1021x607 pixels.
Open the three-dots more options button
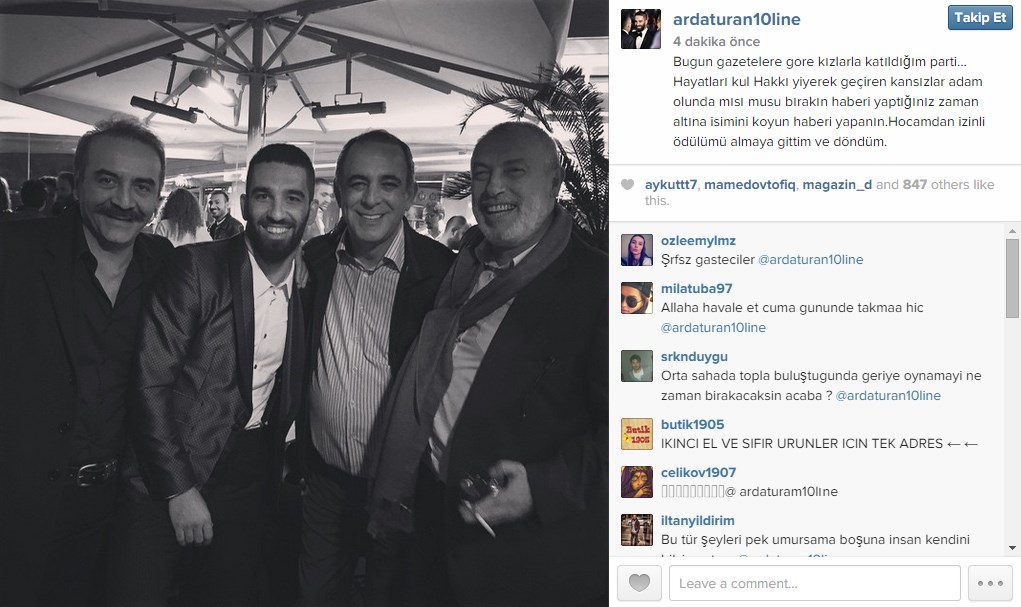coord(990,583)
